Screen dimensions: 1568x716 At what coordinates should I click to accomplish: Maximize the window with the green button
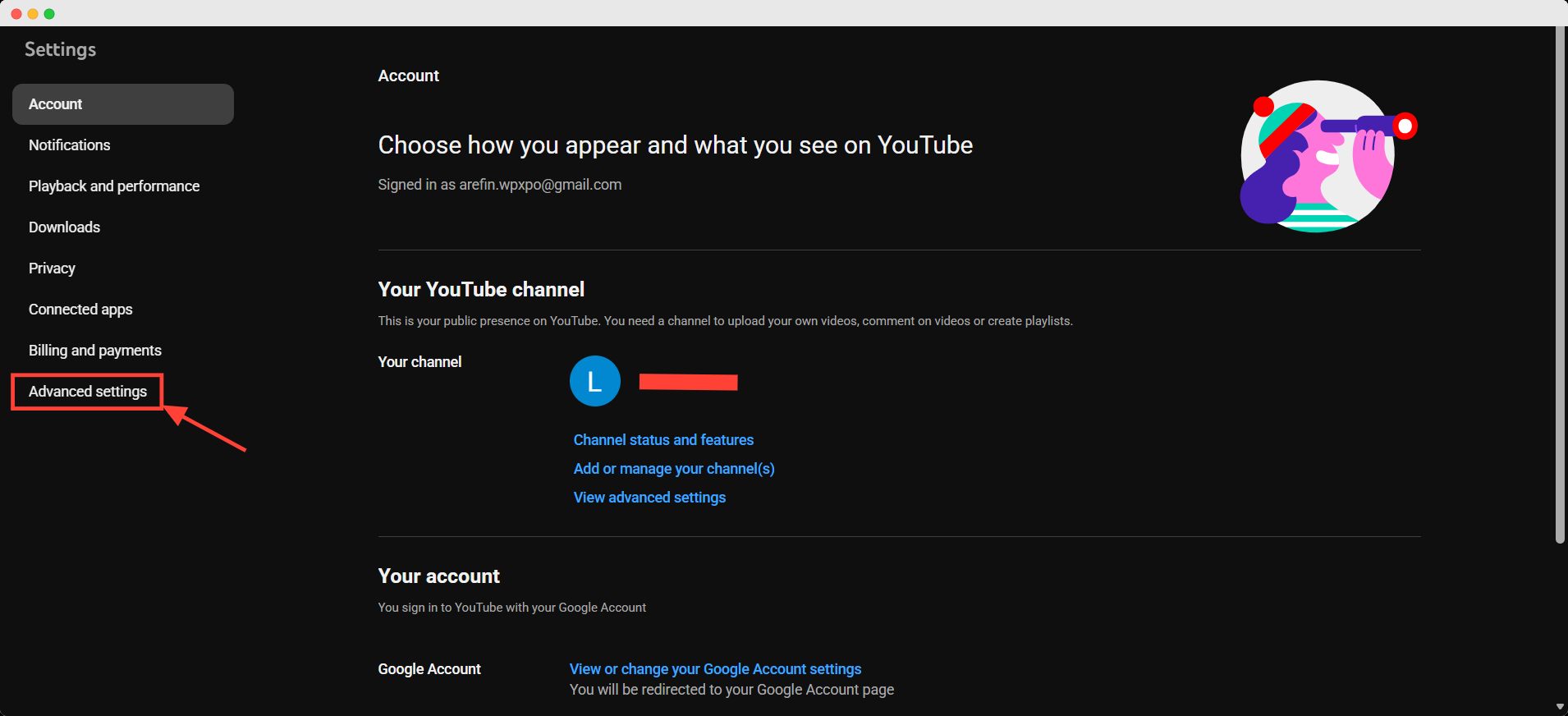point(49,14)
